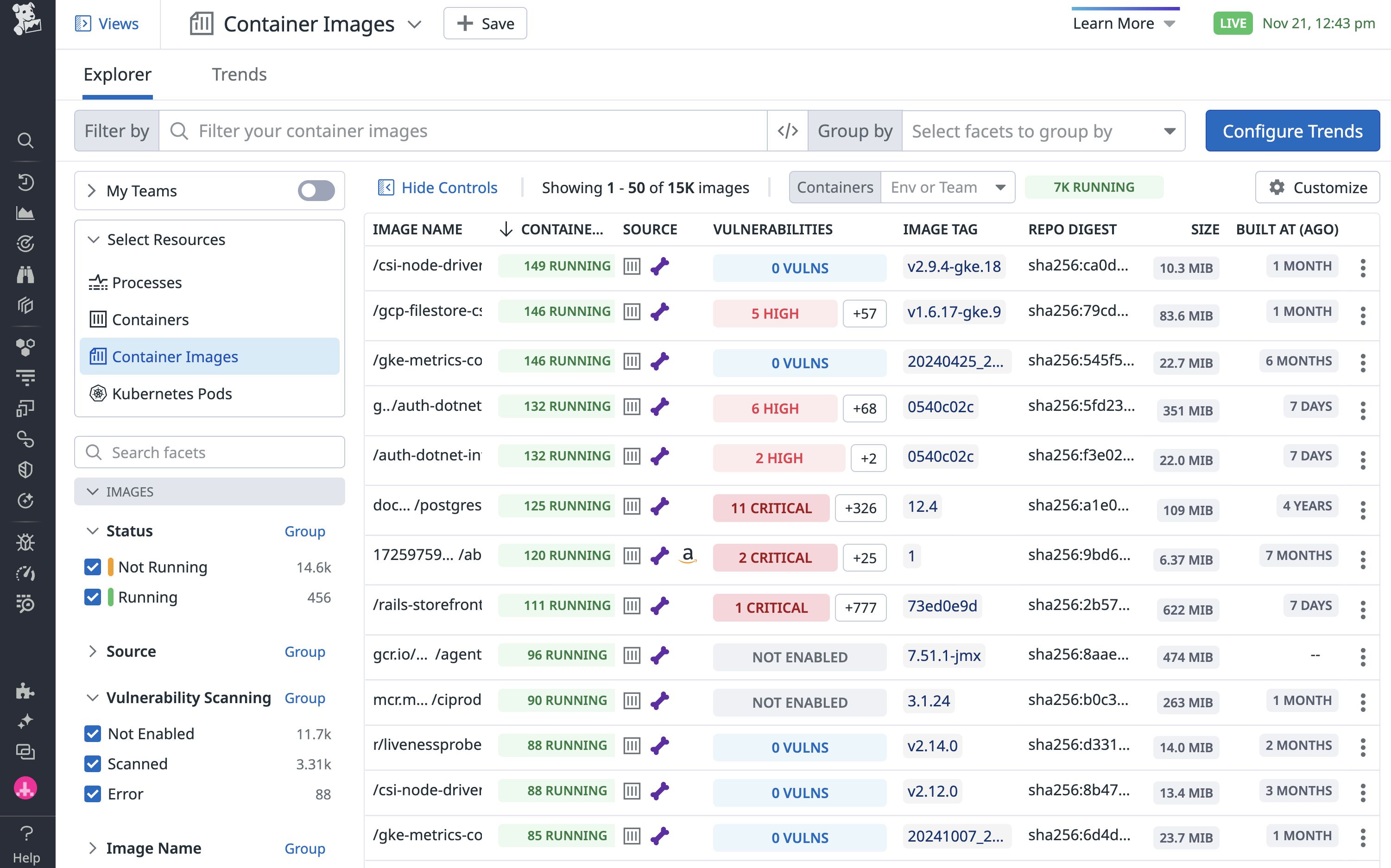Open Bits AI with the sparkles icon
The height and width of the screenshot is (868, 1391).
[x=26, y=722]
